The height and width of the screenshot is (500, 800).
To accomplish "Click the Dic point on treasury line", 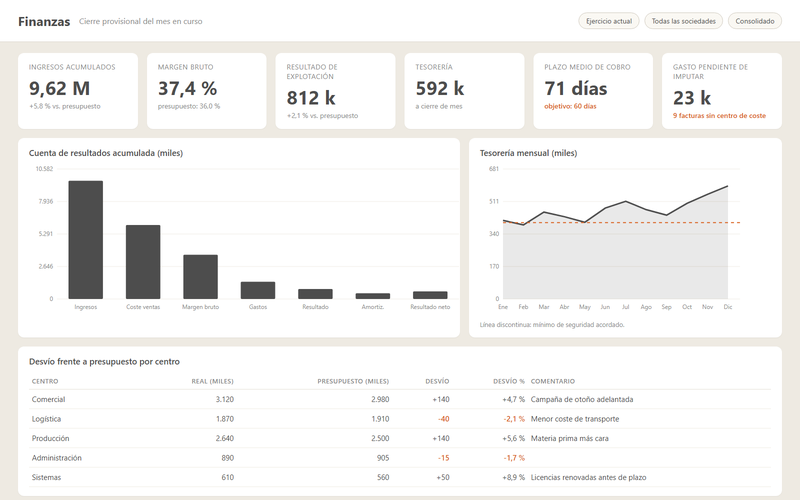I will click(728, 186).
